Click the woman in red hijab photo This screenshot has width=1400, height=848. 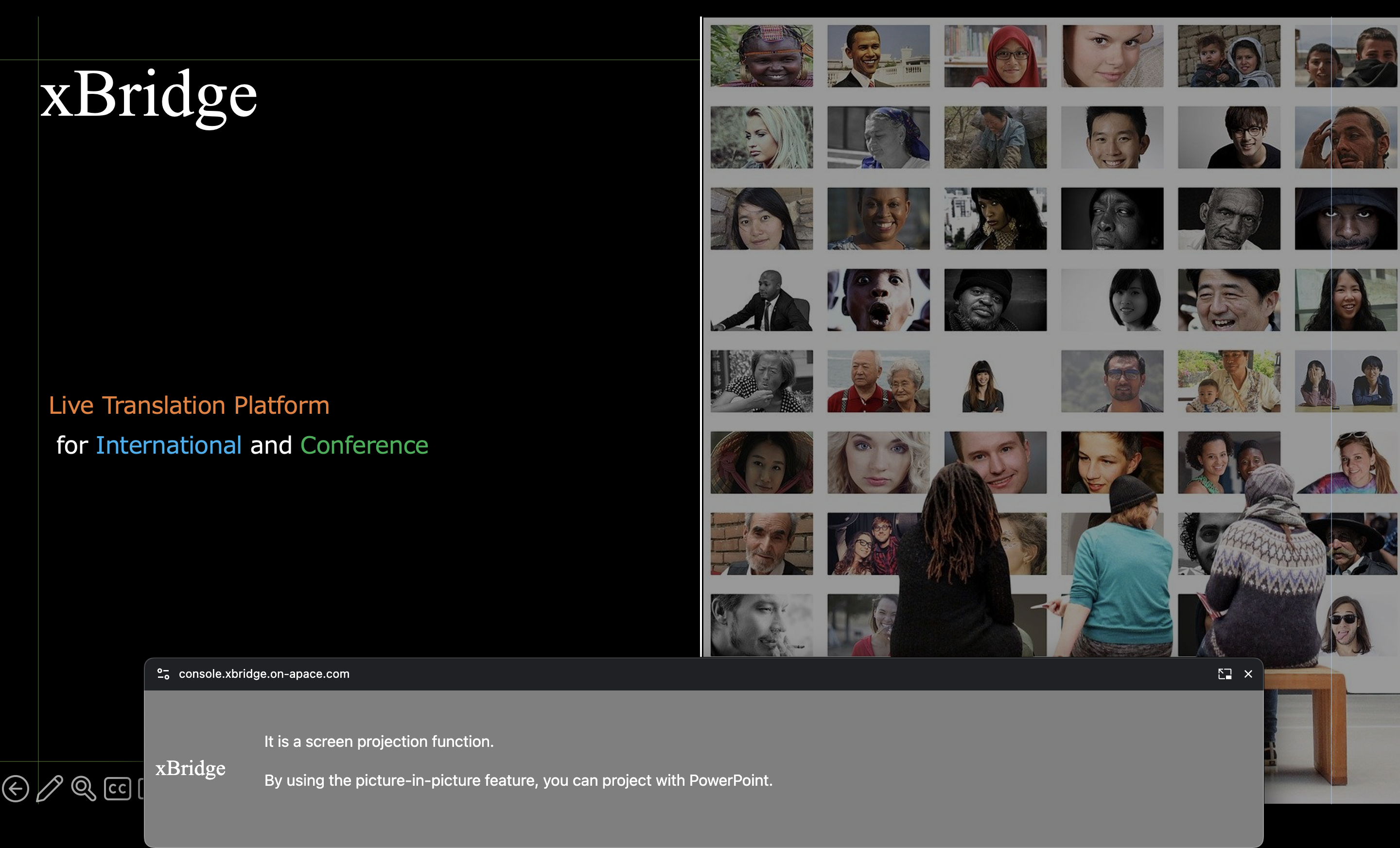tap(995, 56)
